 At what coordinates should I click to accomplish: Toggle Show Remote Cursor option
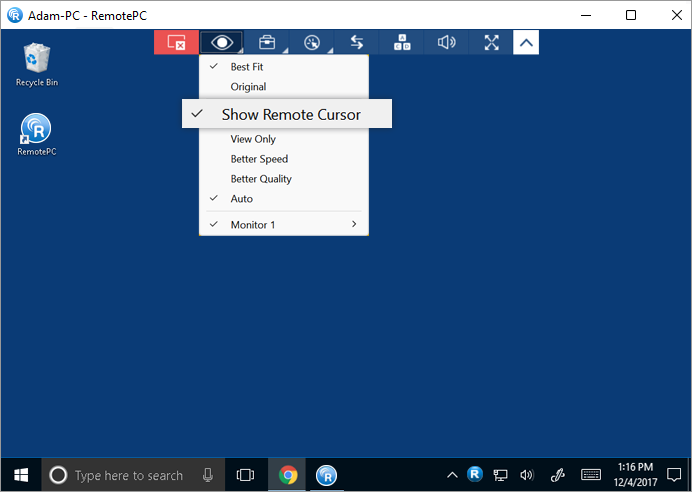coord(290,114)
